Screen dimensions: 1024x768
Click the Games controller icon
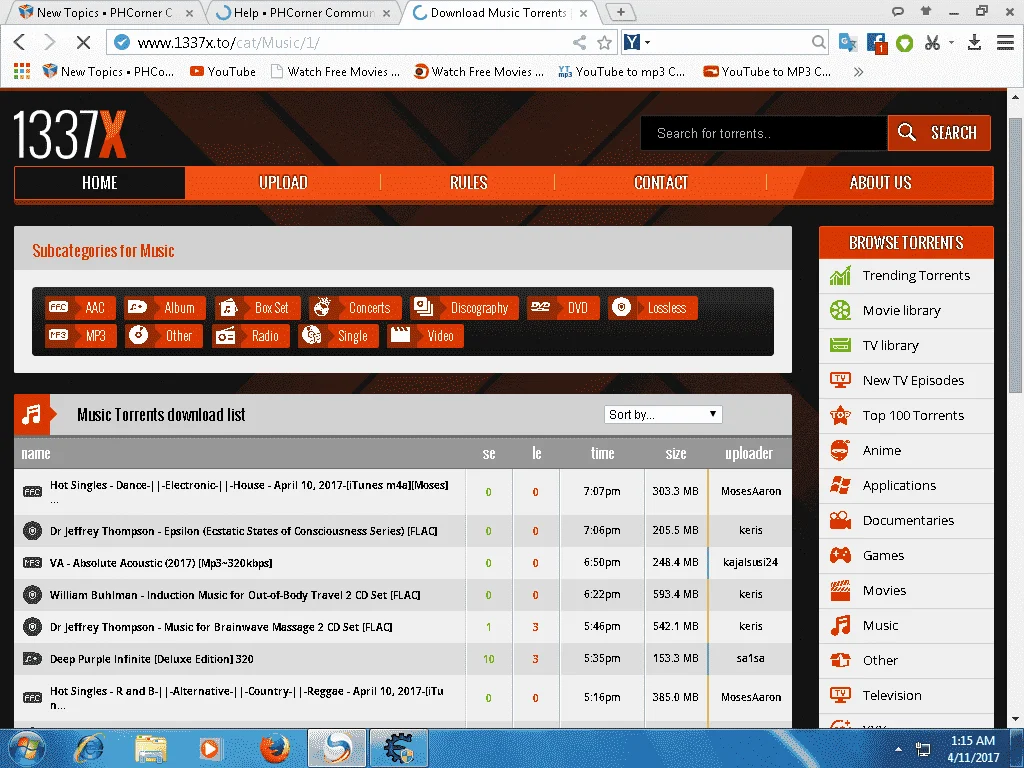[x=840, y=555]
